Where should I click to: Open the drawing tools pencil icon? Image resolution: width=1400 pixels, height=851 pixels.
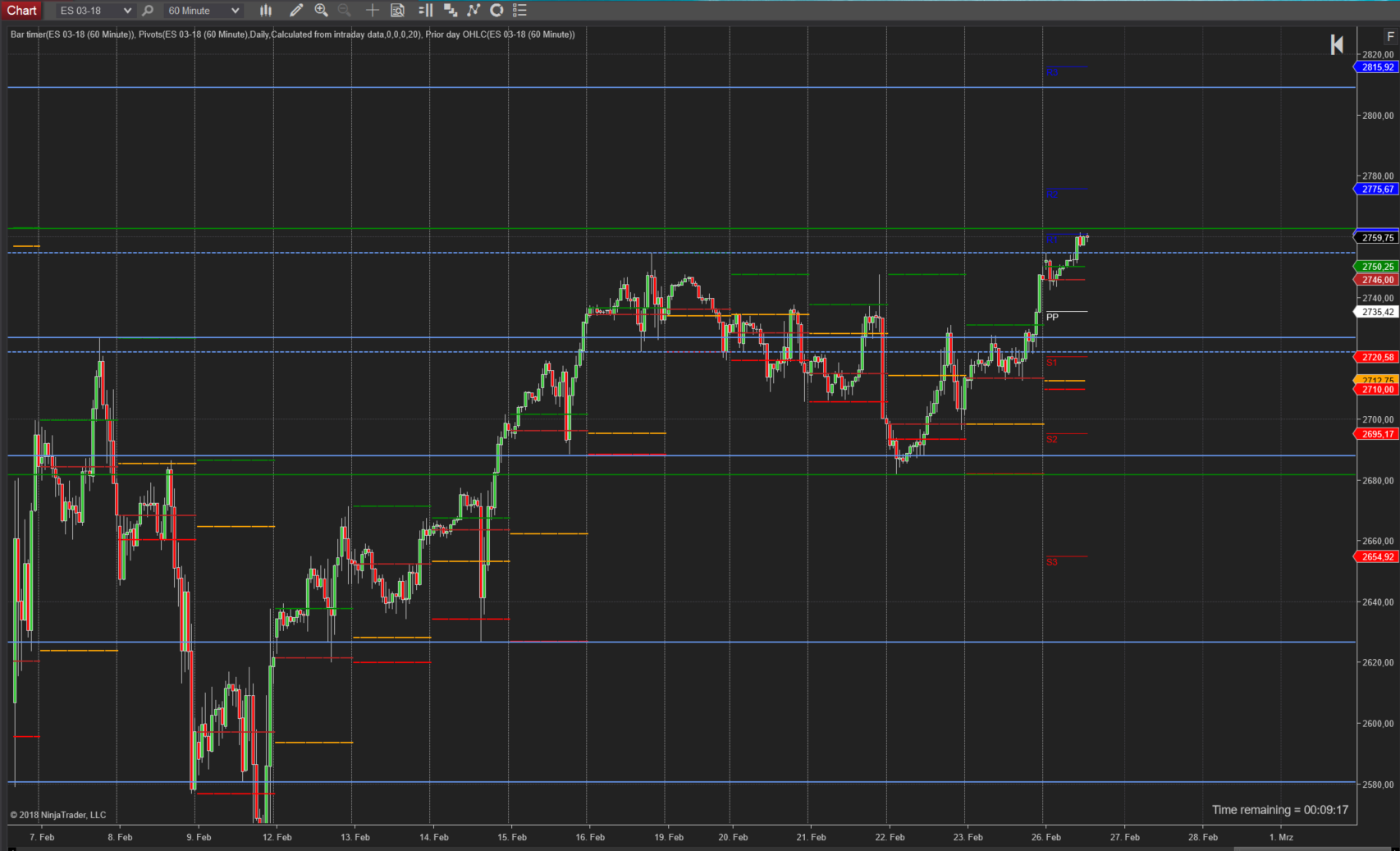pos(296,11)
